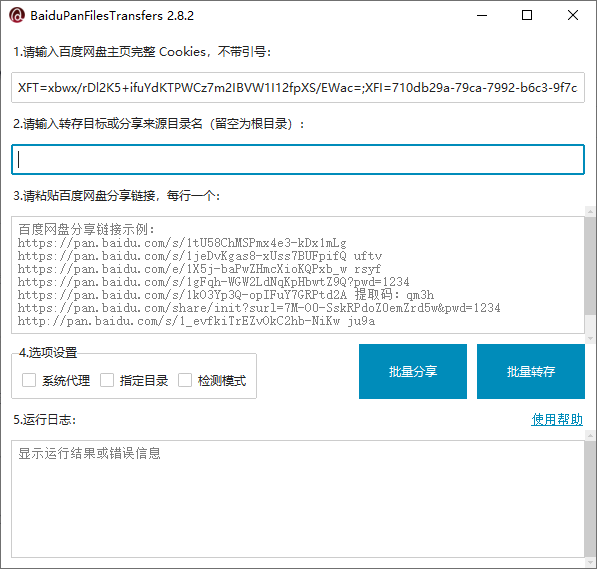Start 批量转存 batch transfer
Screen dimensions: 597x569
531,371
